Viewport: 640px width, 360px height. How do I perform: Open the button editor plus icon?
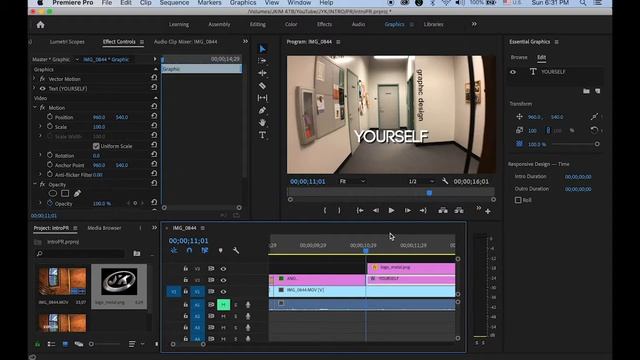pos(488,211)
